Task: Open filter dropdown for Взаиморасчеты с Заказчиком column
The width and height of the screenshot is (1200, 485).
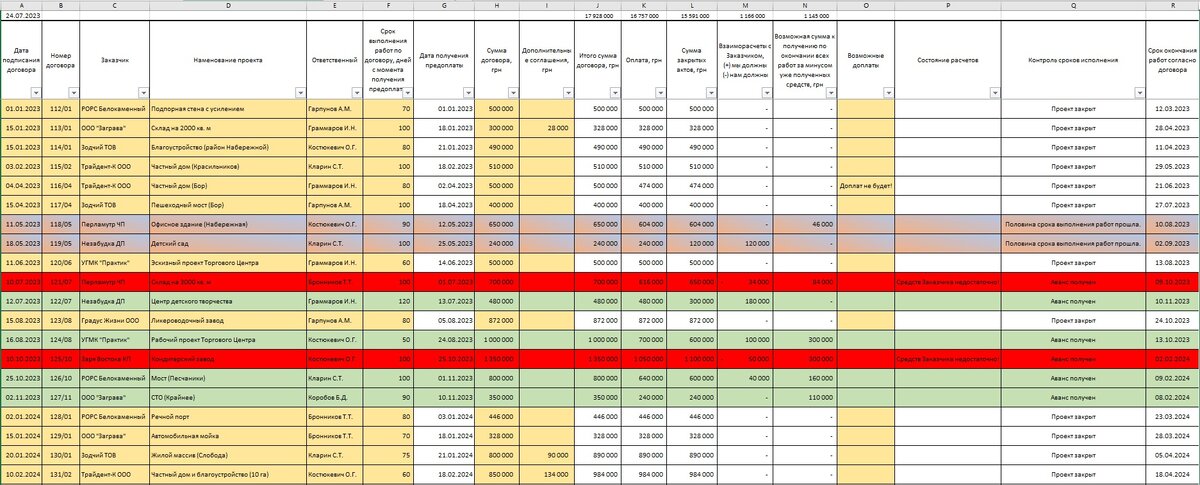Action: point(765,93)
